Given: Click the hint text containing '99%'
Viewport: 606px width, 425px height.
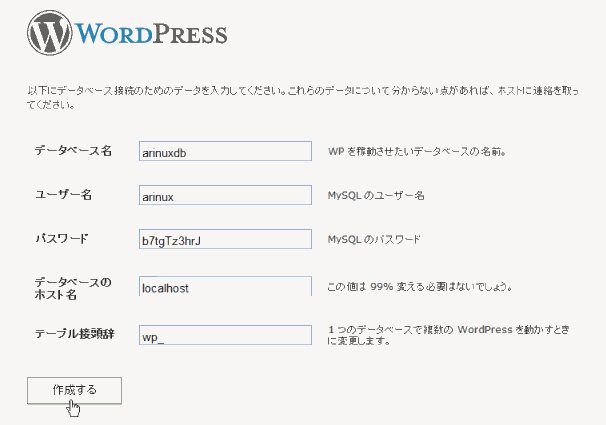Looking at the screenshot, I should coord(420,287).
